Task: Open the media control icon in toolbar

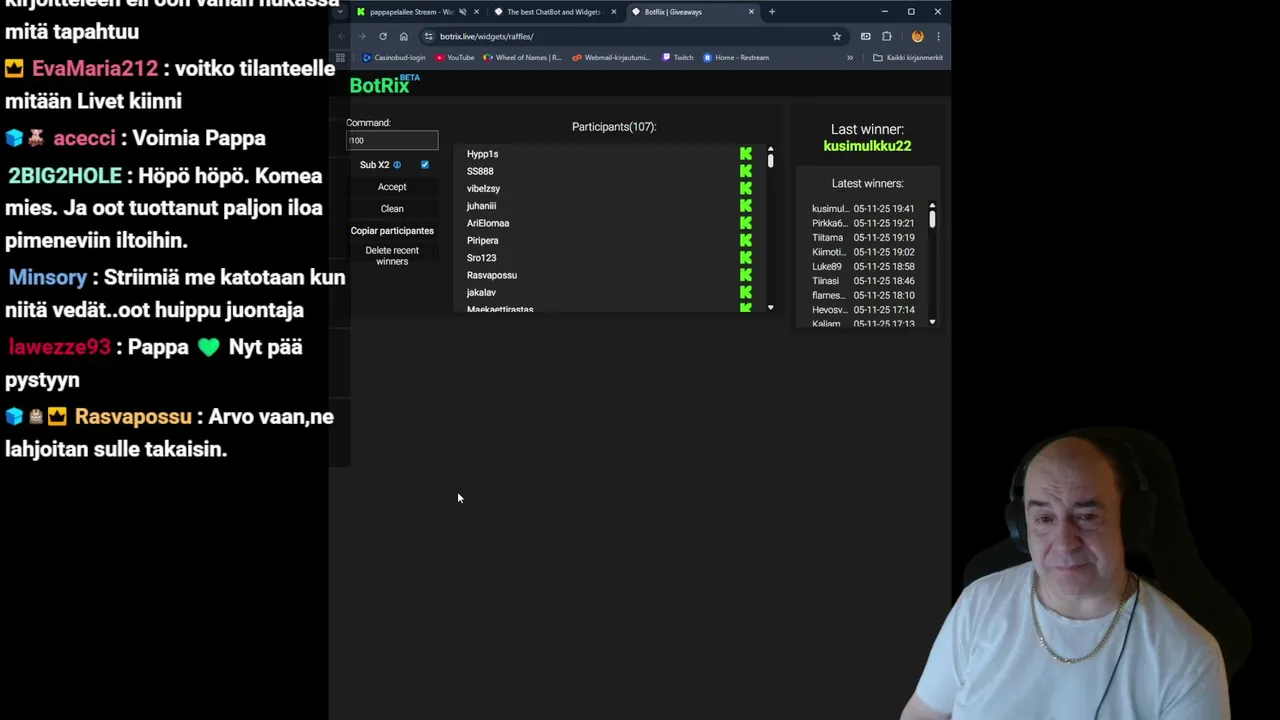Action: click(x=865, y=36)
